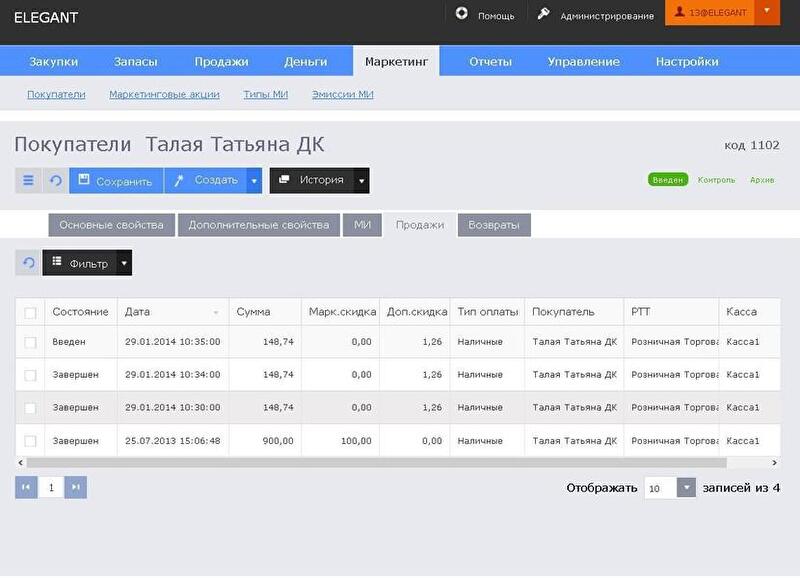800x578 pixels.
Task: Go to first page of records
Action: [x=27, y=487]
